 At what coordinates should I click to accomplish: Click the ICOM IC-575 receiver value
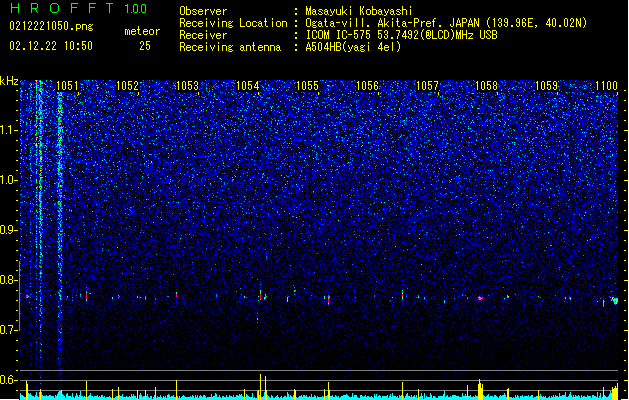pyautogui.click(x=402, y=35)
